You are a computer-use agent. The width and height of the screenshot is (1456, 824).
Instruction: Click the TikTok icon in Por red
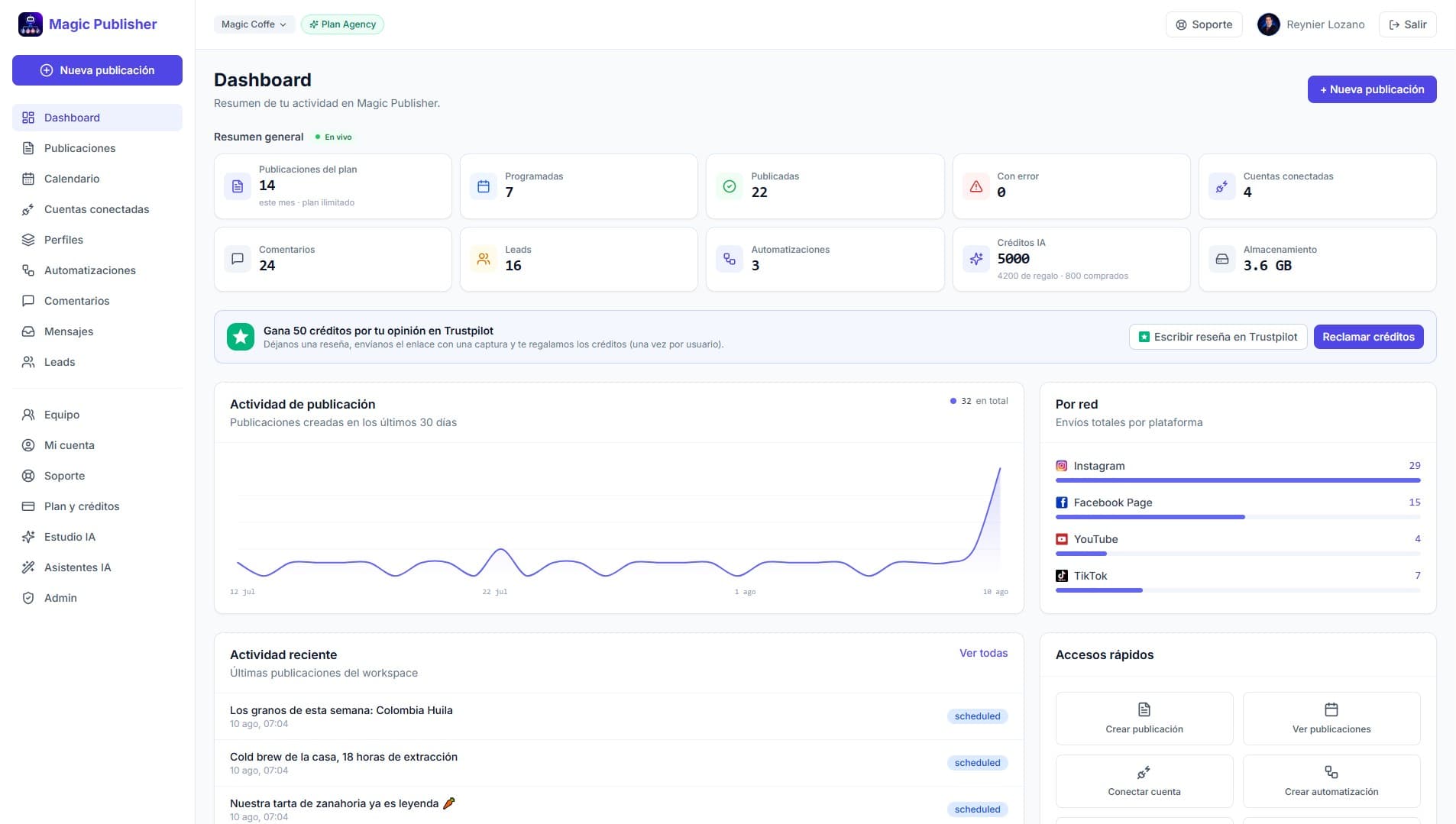pos(1062,576)
